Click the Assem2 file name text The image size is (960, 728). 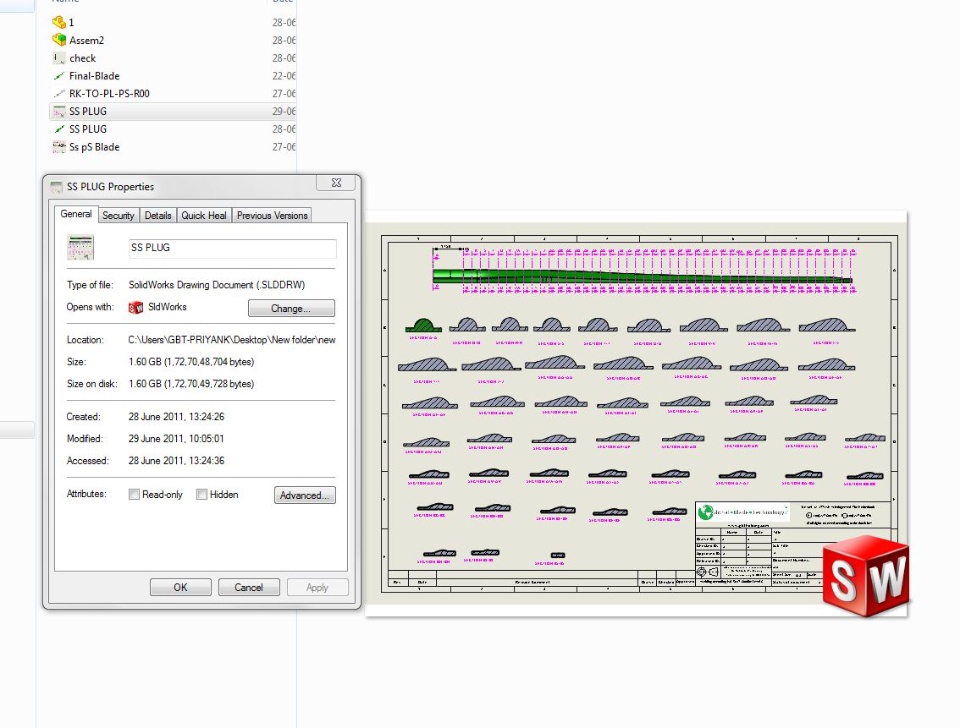click(86, 40)
